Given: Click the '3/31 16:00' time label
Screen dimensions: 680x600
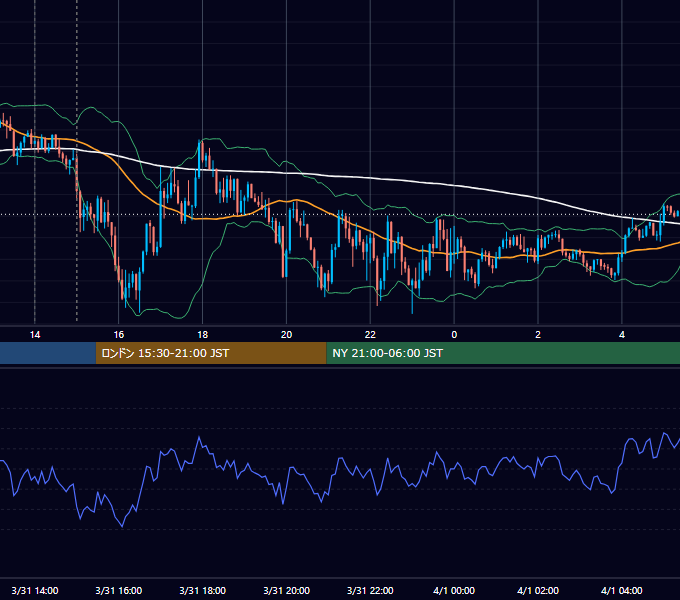Looking at the screenshot, I should click(118, 590).
